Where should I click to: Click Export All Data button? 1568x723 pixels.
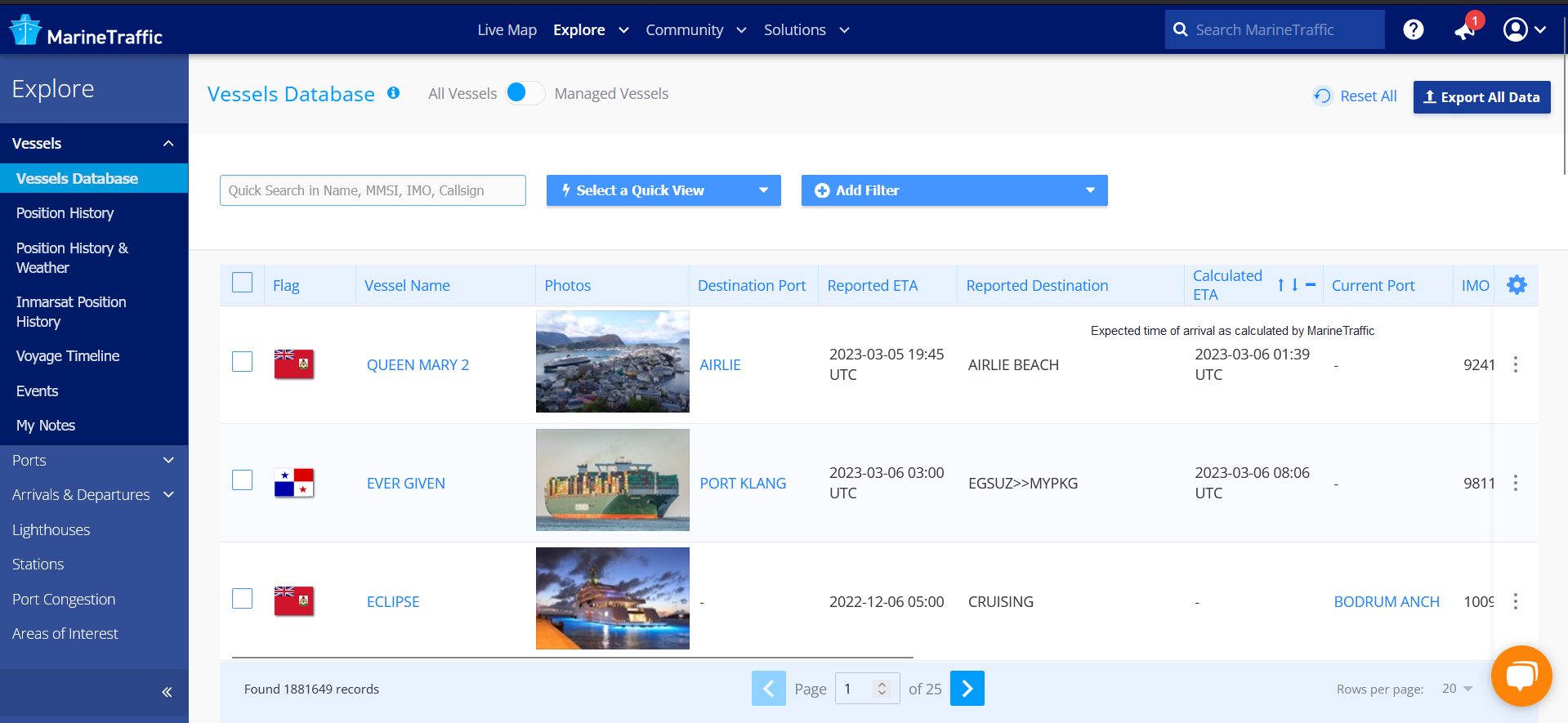pyautogui.click(x=1481, y=97)
